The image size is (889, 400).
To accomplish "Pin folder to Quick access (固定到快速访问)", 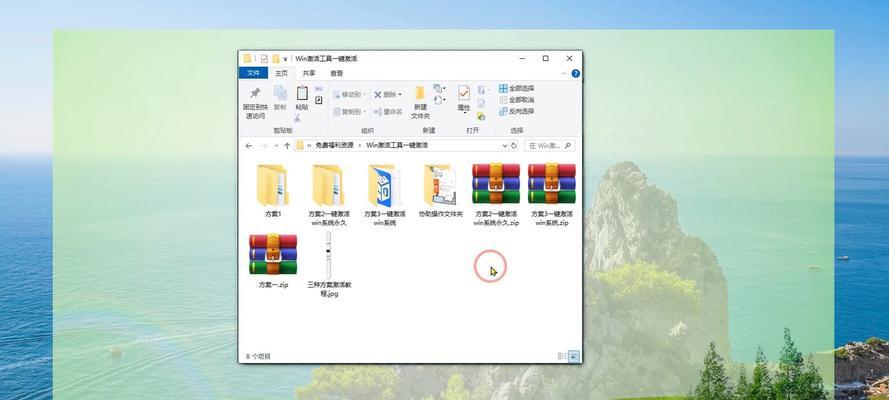I will pos(255,103).
